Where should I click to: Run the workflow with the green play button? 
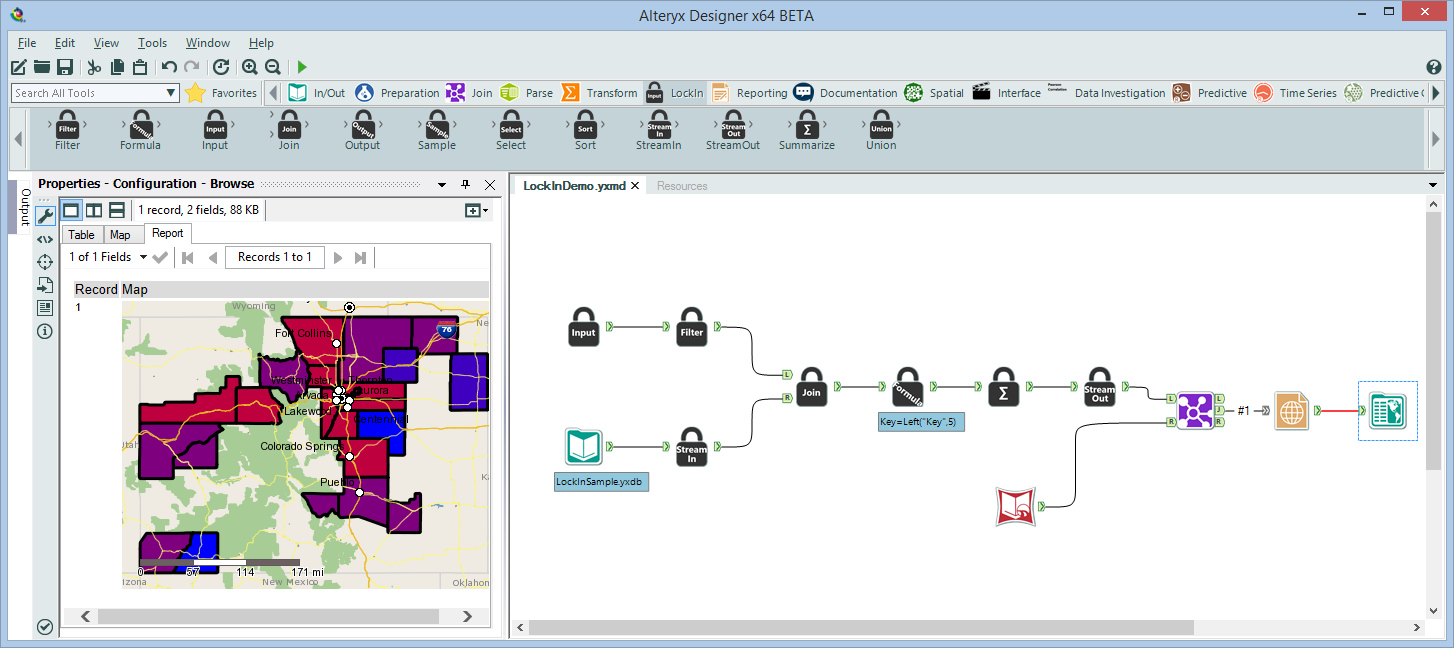pos(302,67)
